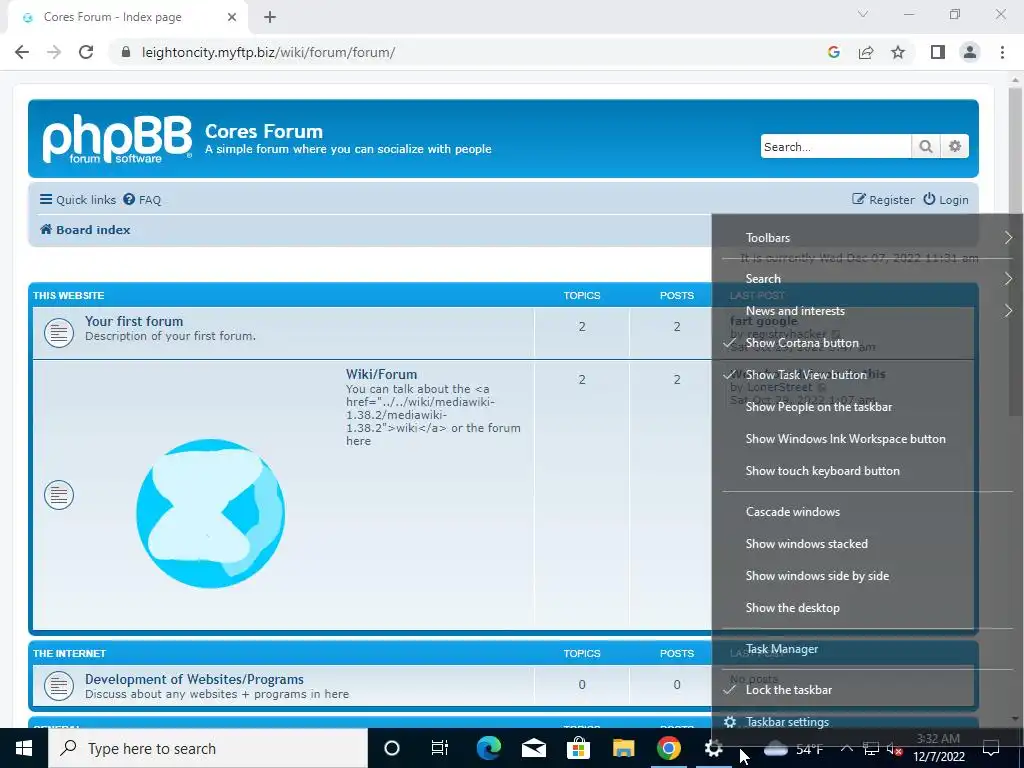Screen dimensions: 1024x768
Task: Open the browser side panel
Action: click(938, 52)
